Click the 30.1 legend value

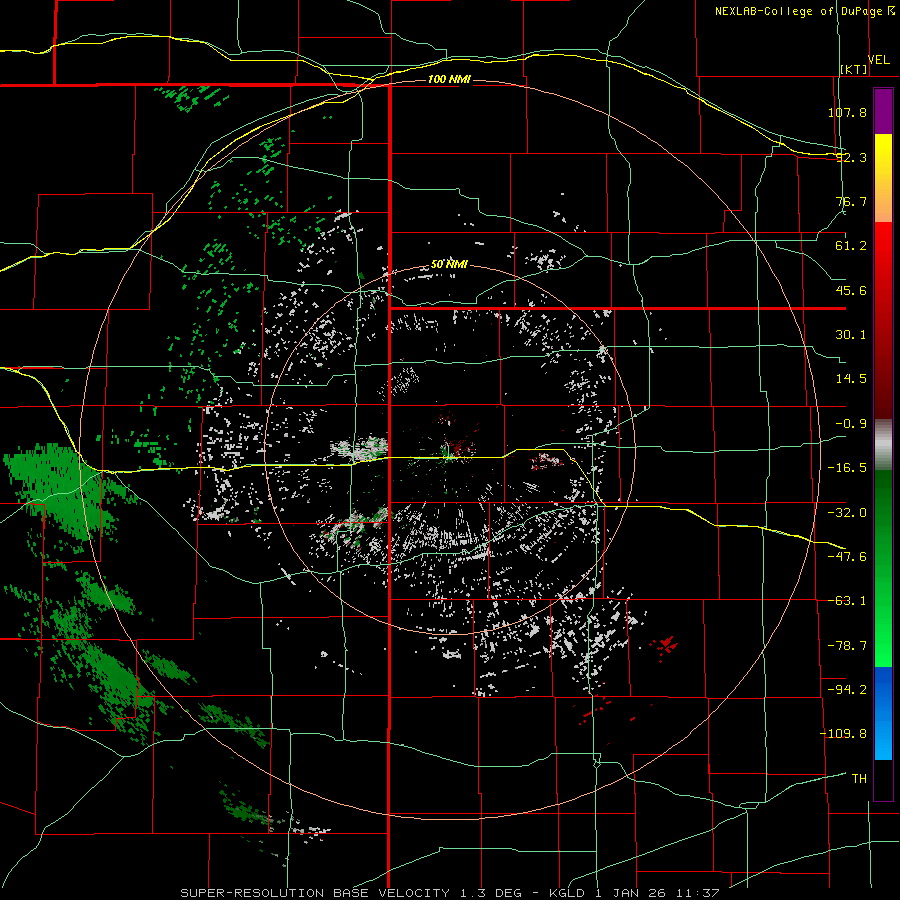851,335
